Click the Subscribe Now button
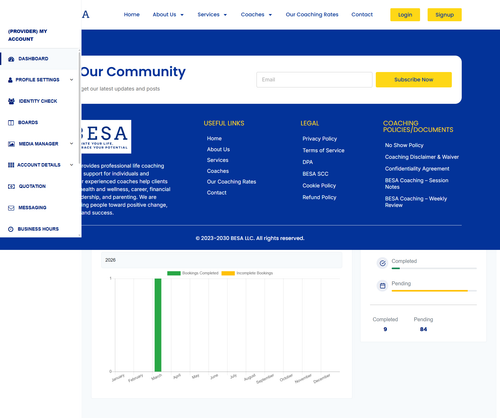Viewport: 500px width, 418px height. (x=414, y=80)
